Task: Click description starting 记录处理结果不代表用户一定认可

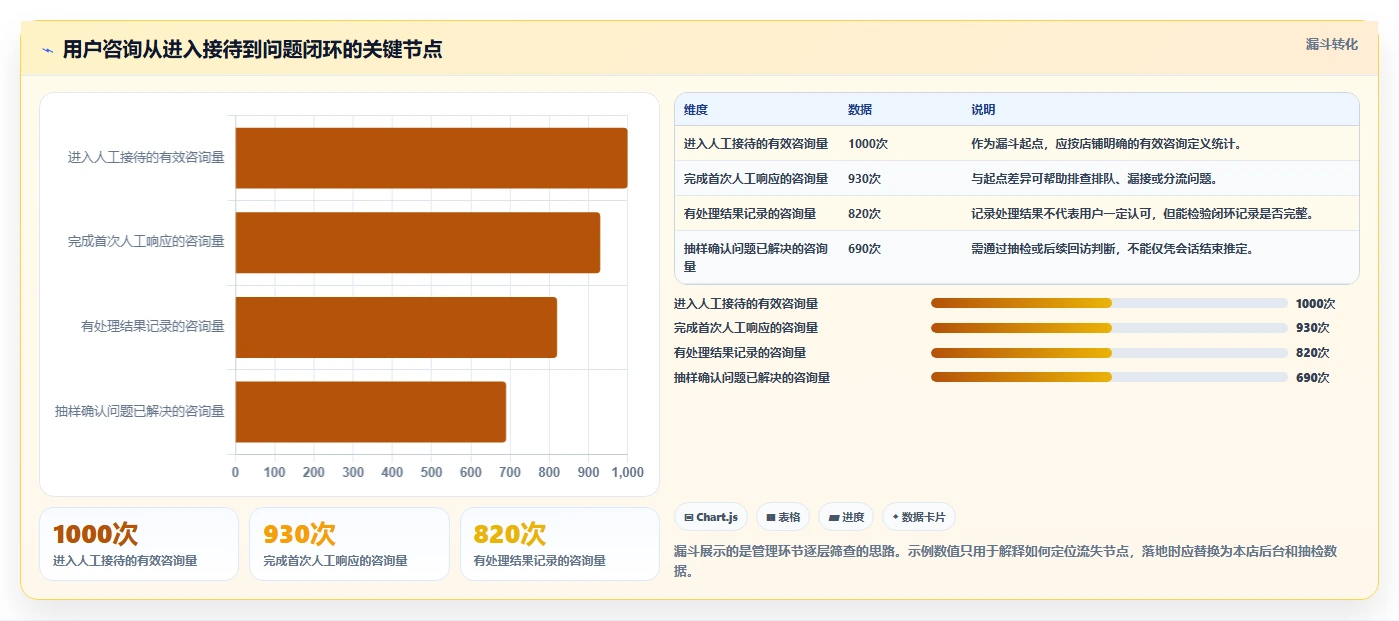Action: pos(1142,214)
